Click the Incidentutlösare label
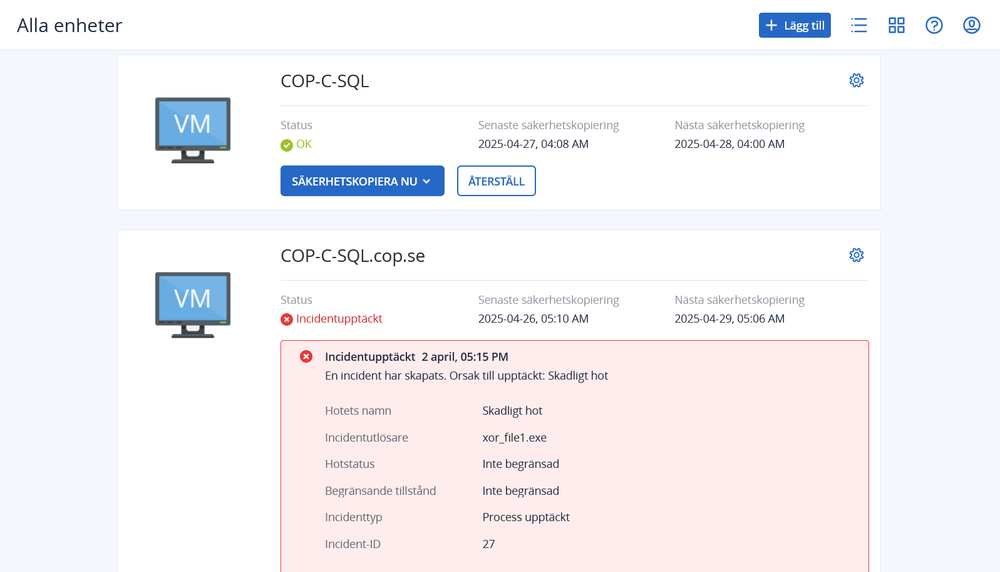The height and width of the screenshot is (572, 1000). (366, 437)
